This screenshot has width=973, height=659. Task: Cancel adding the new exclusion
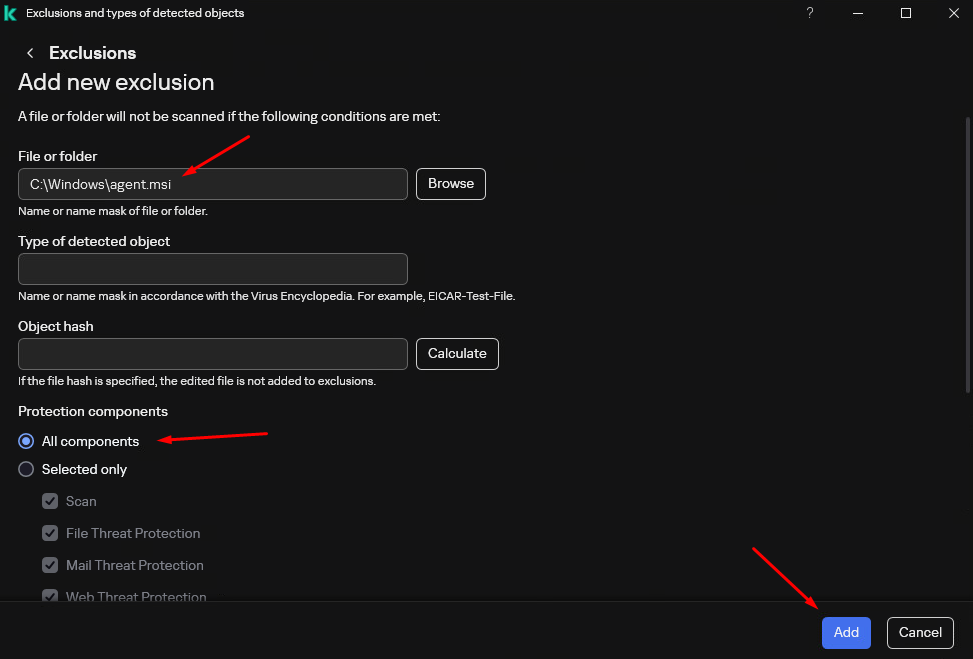[920, 632]
